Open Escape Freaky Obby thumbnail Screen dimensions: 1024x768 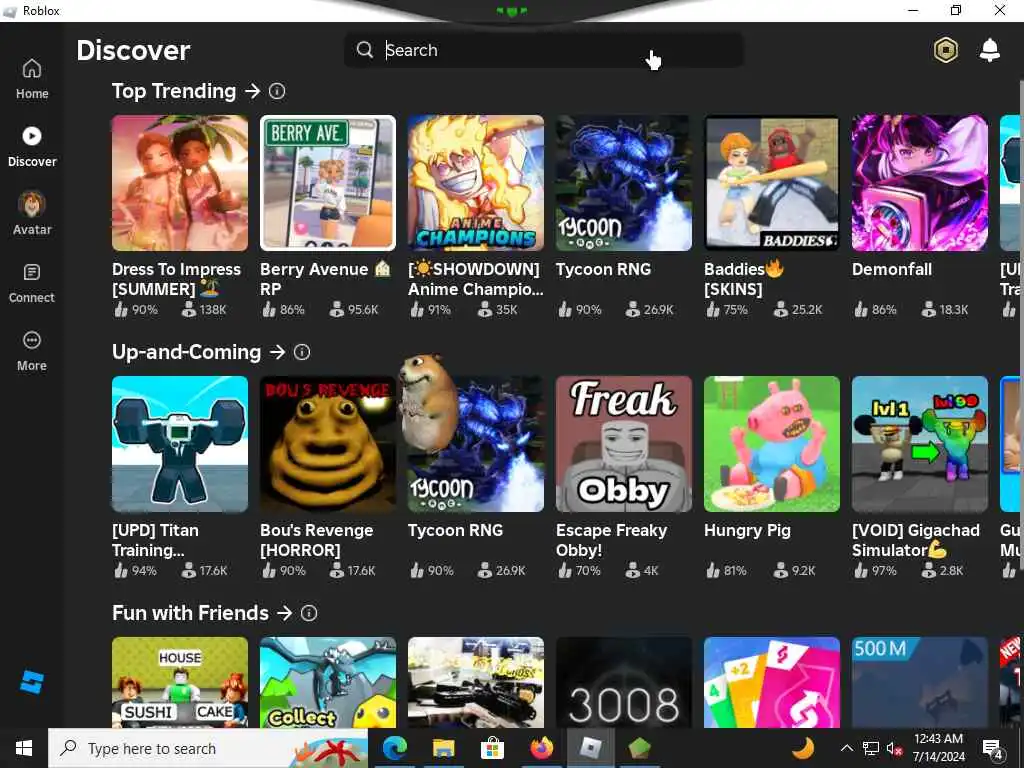pos(624,444)
